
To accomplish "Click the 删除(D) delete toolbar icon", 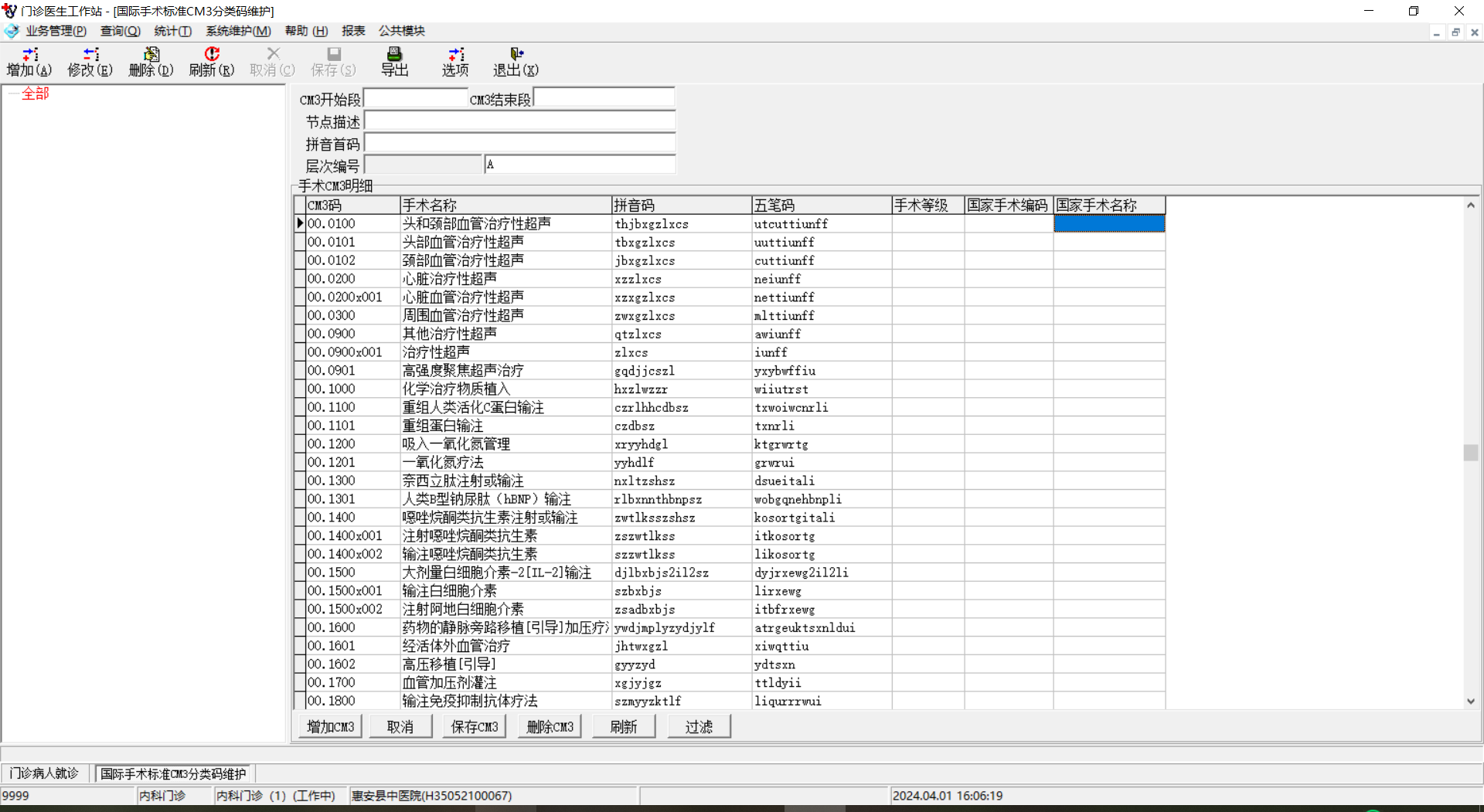I will pos(151,62).
